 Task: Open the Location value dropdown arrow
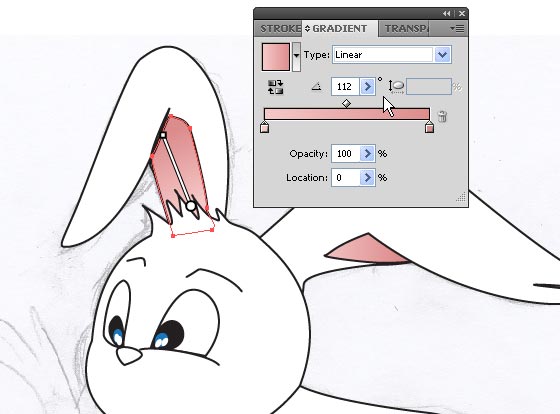point(368,178)
